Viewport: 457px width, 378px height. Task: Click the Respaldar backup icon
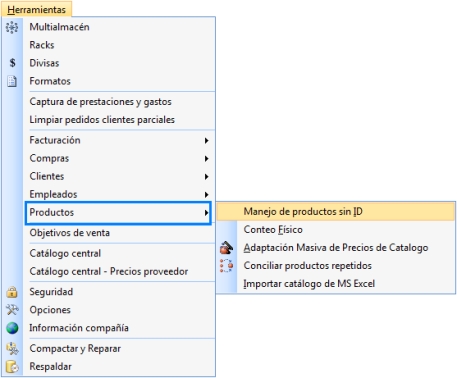pyautogui.click(x=12, y=366)
